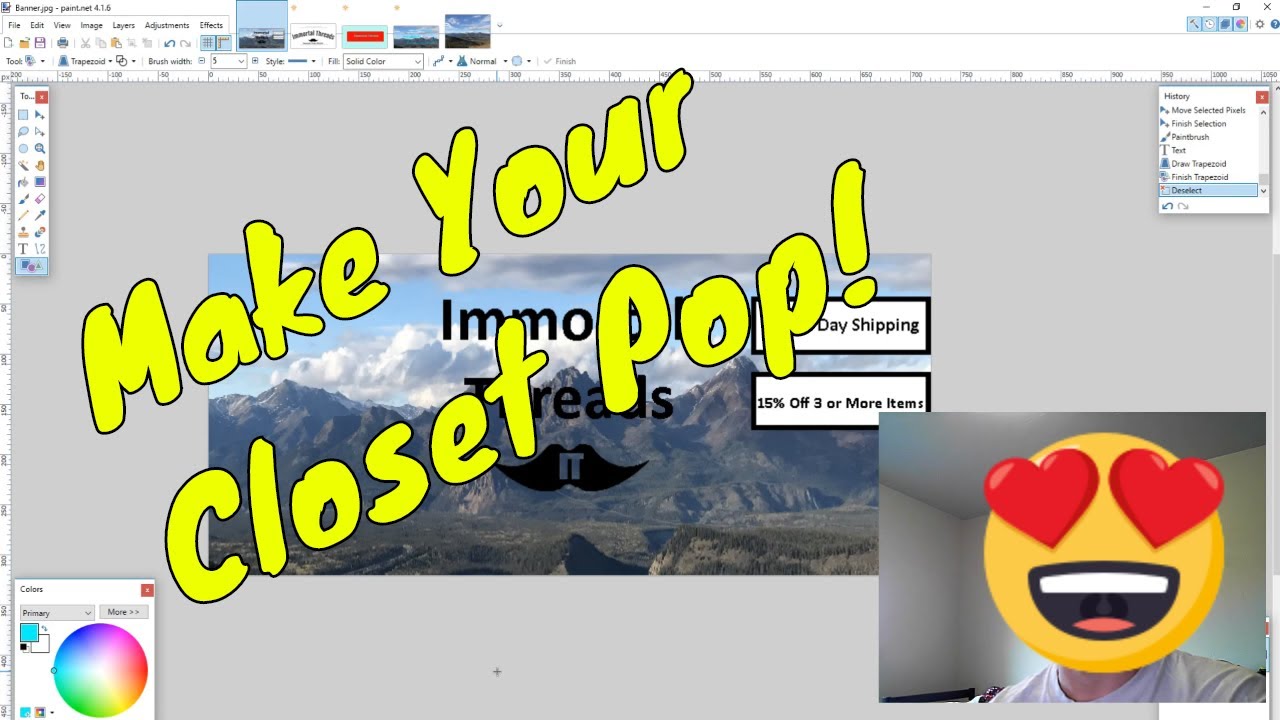
Task: Open the Edit menu
Action: (x=37, y=25)
